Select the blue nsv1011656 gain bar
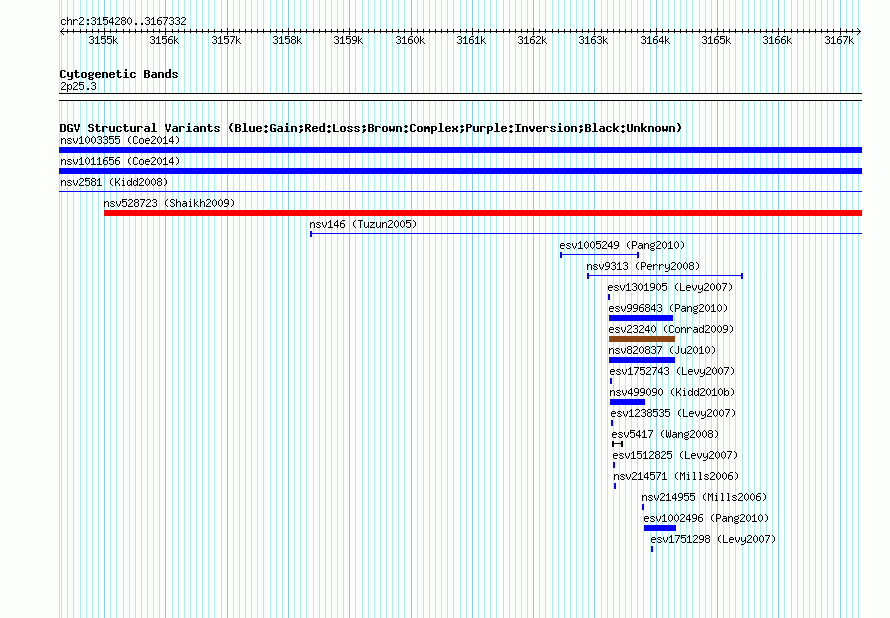 point(460,171)
